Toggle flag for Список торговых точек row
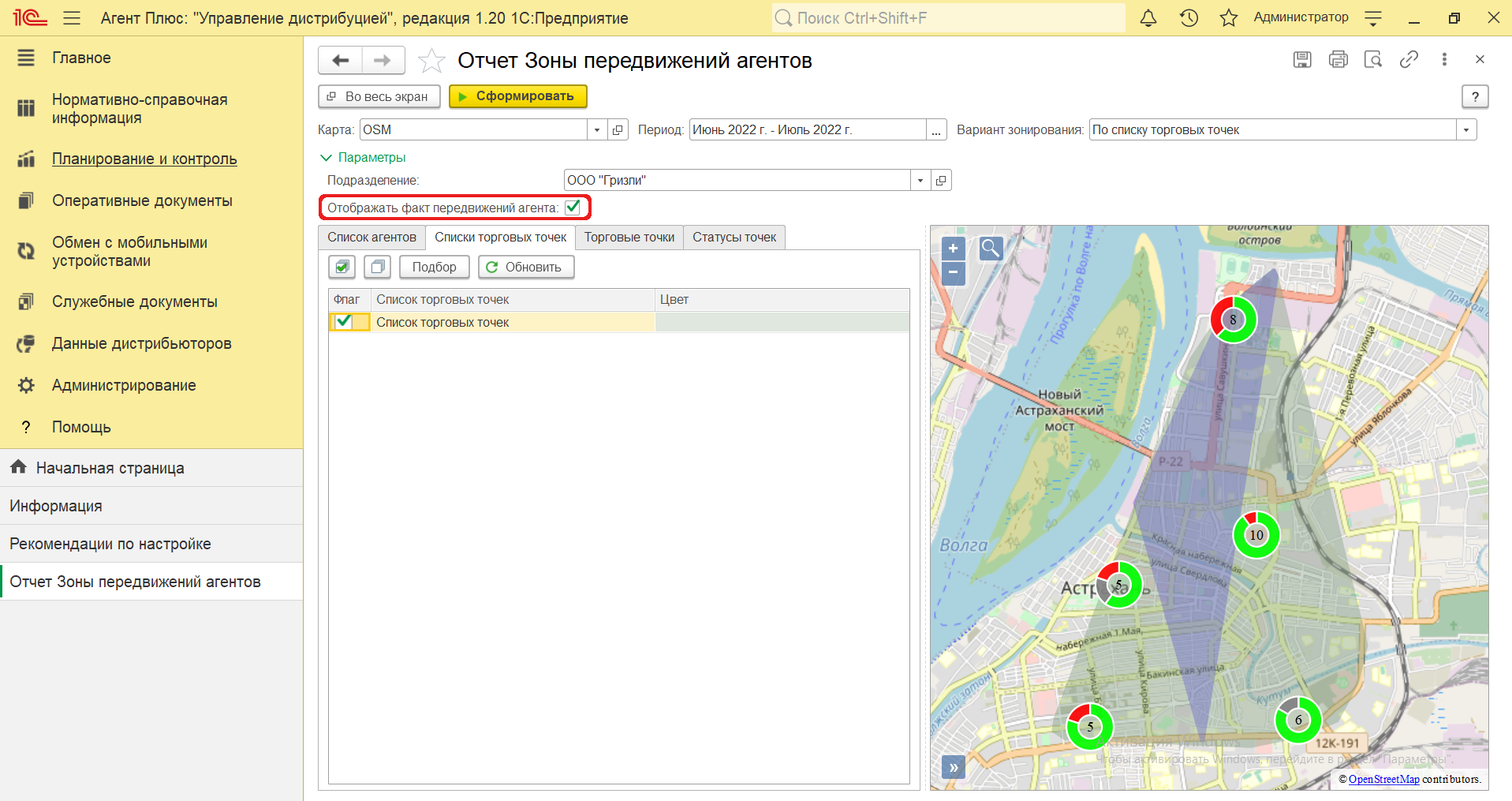This screenshot has width=1512, height=801. point(344,321)
